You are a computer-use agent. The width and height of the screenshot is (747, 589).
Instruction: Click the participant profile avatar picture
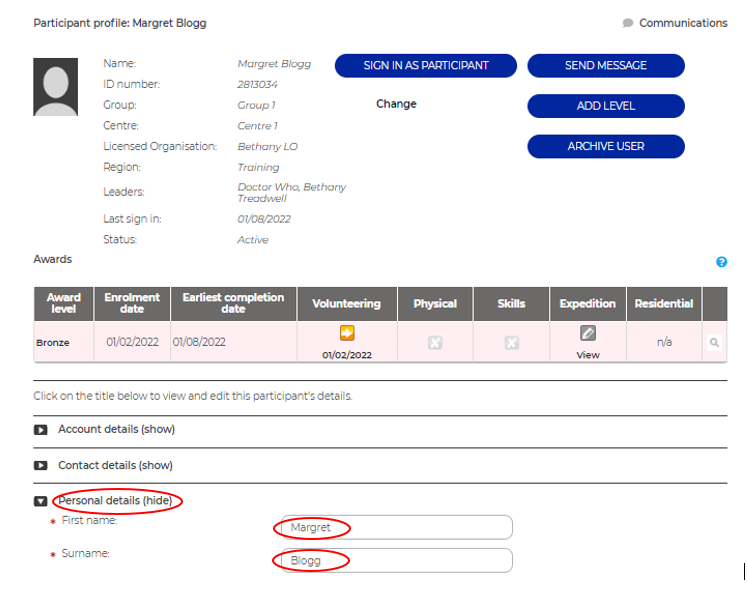(x=55, y=87)
